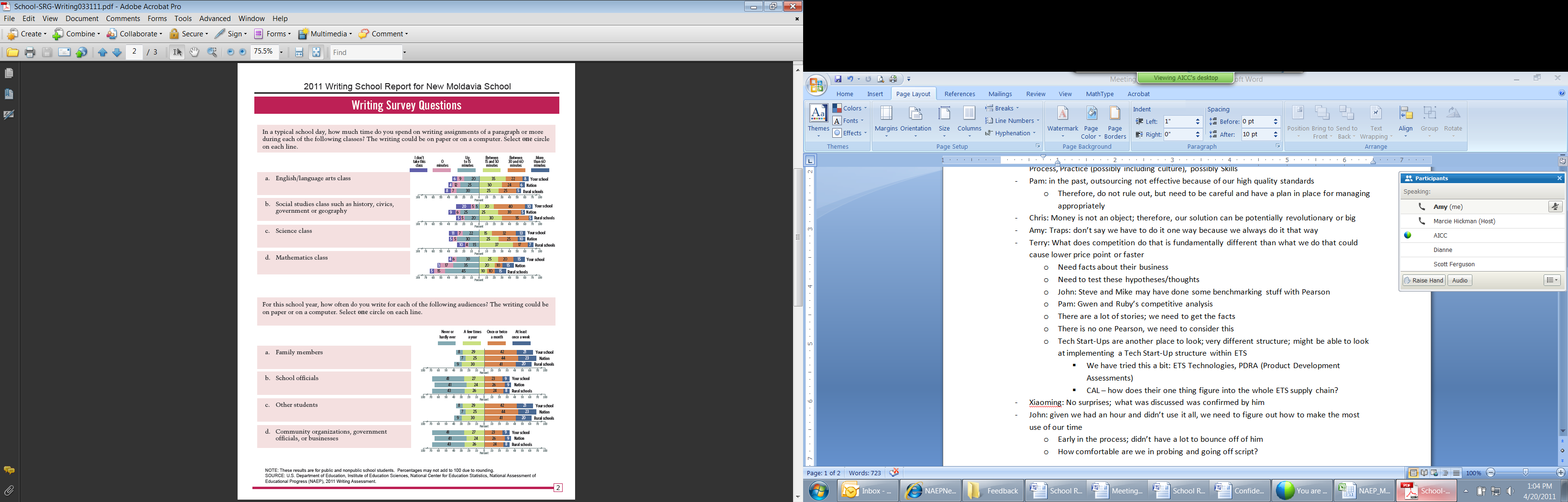Open the MathType ribbon tab
The height and width of the screenshot is (502, 1568).
1100,94
